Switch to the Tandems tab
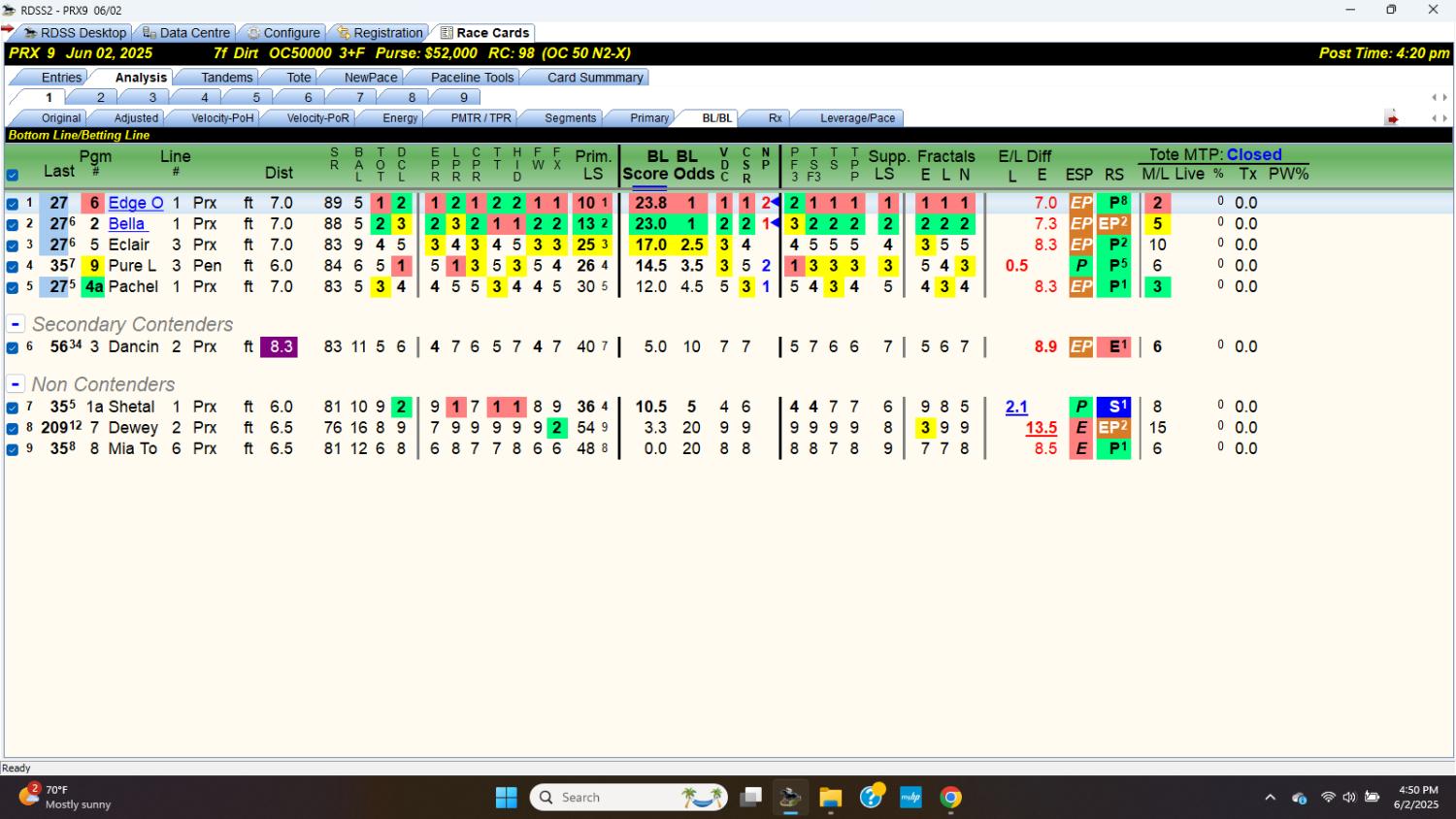 pyautogui.click(x=226, y=78)
